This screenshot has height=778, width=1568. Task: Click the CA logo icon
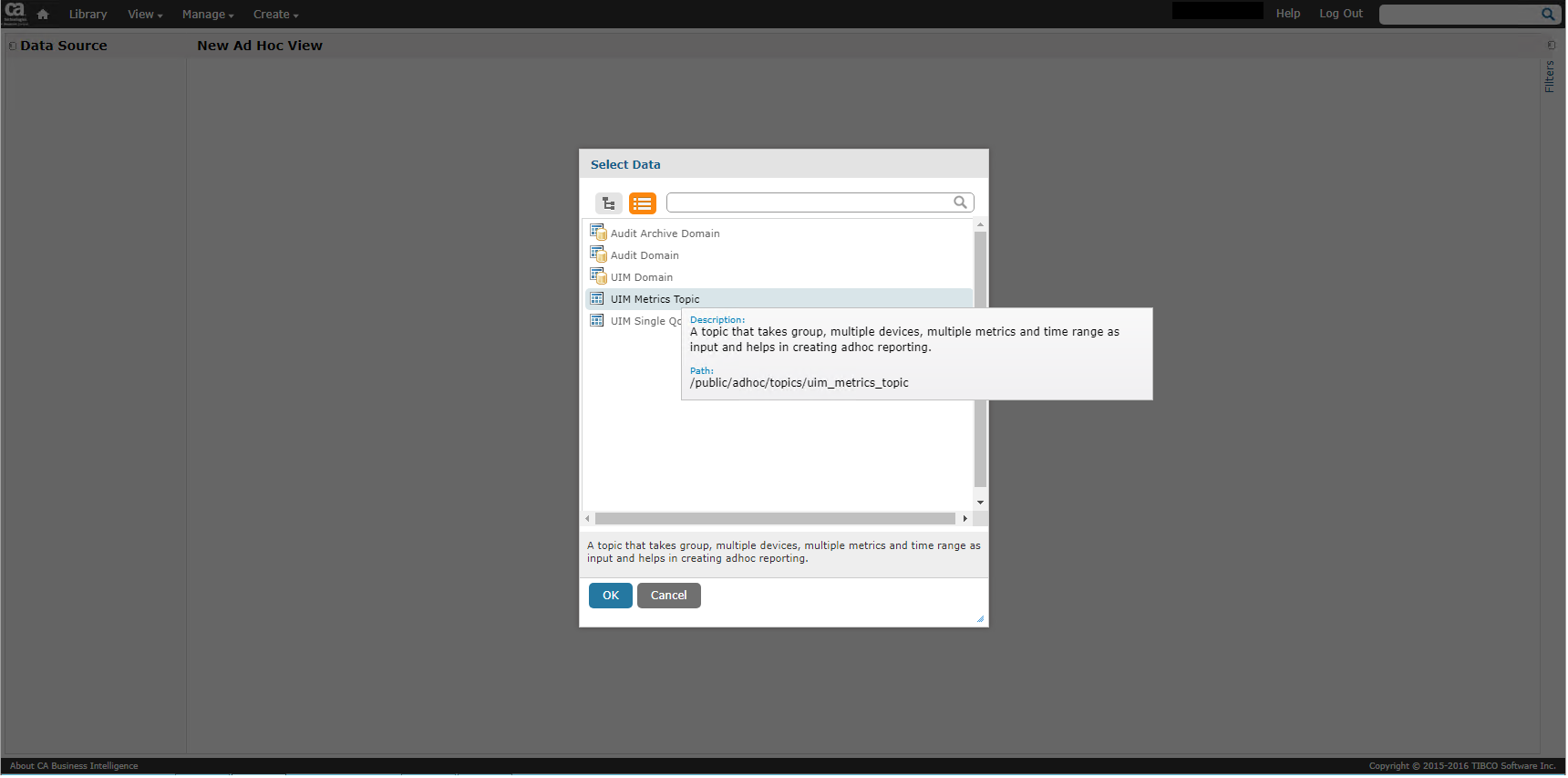tap(15, 13)
